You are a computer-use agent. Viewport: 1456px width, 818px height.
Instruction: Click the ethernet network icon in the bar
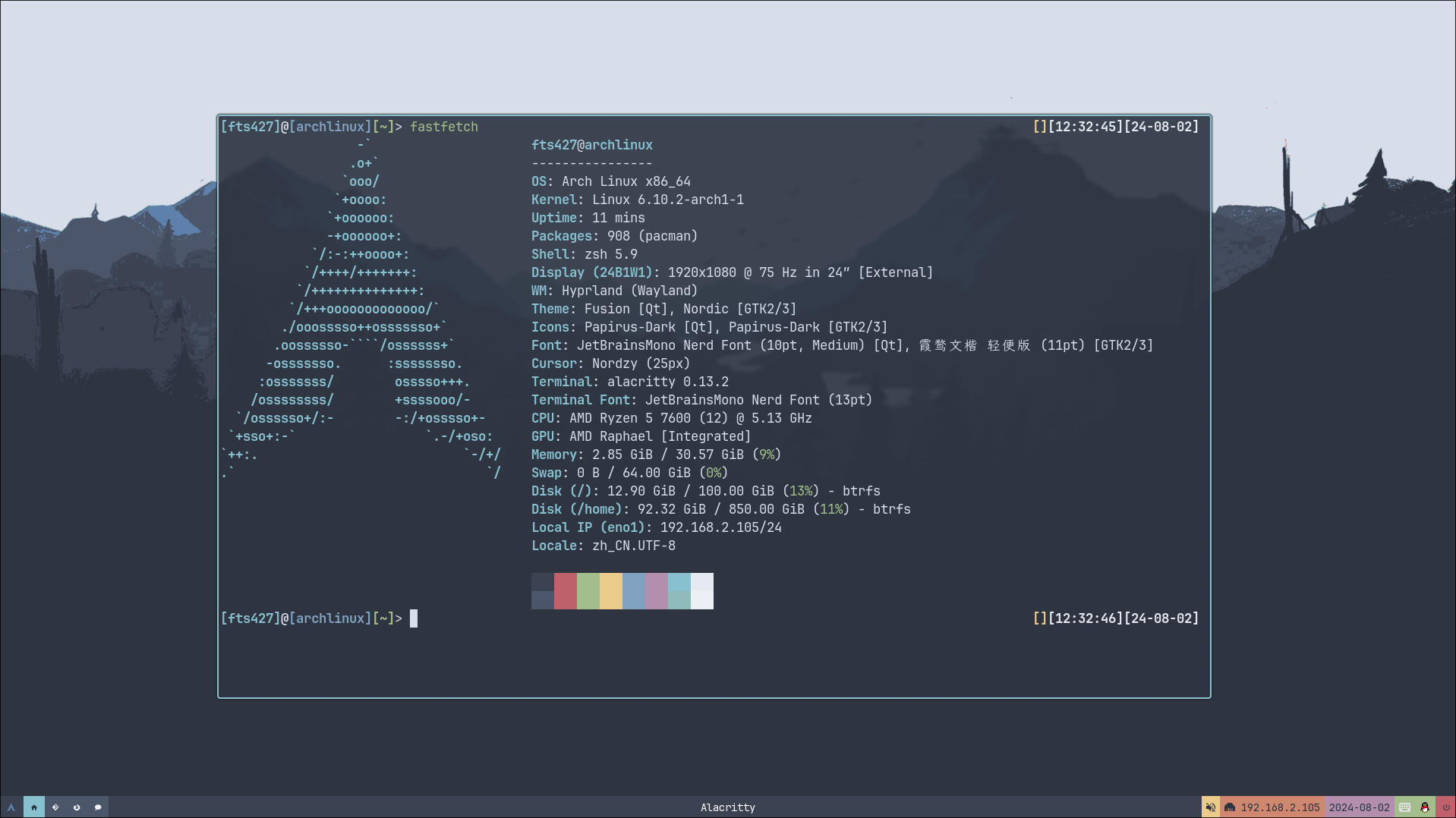pyautogui.click(x=1230, y=807)
